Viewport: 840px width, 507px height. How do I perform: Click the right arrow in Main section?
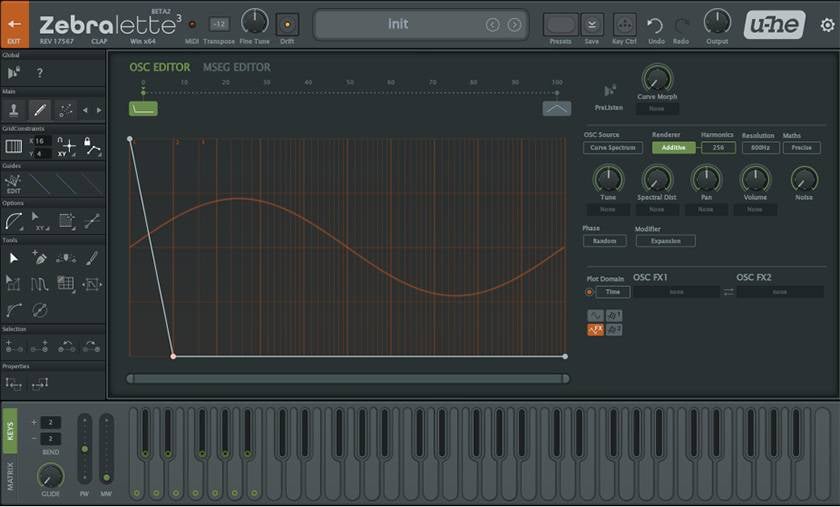point(99,110)
